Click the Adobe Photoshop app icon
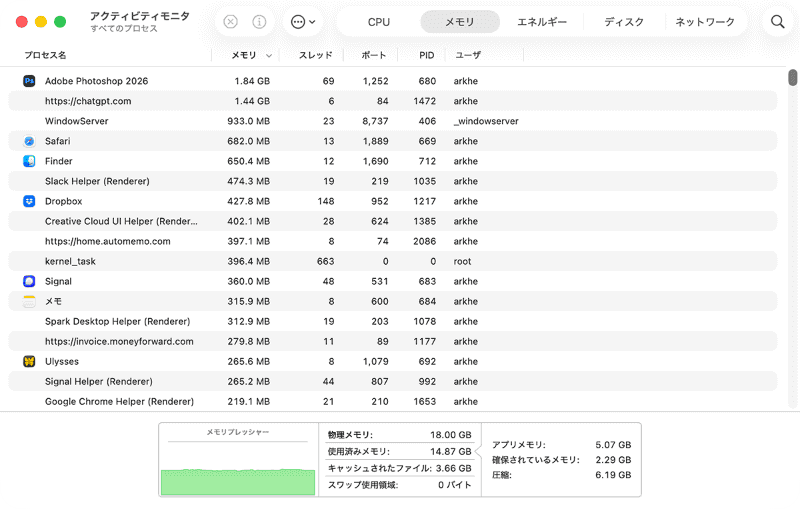This screenshot has height=509, width=800. point(29,81)
